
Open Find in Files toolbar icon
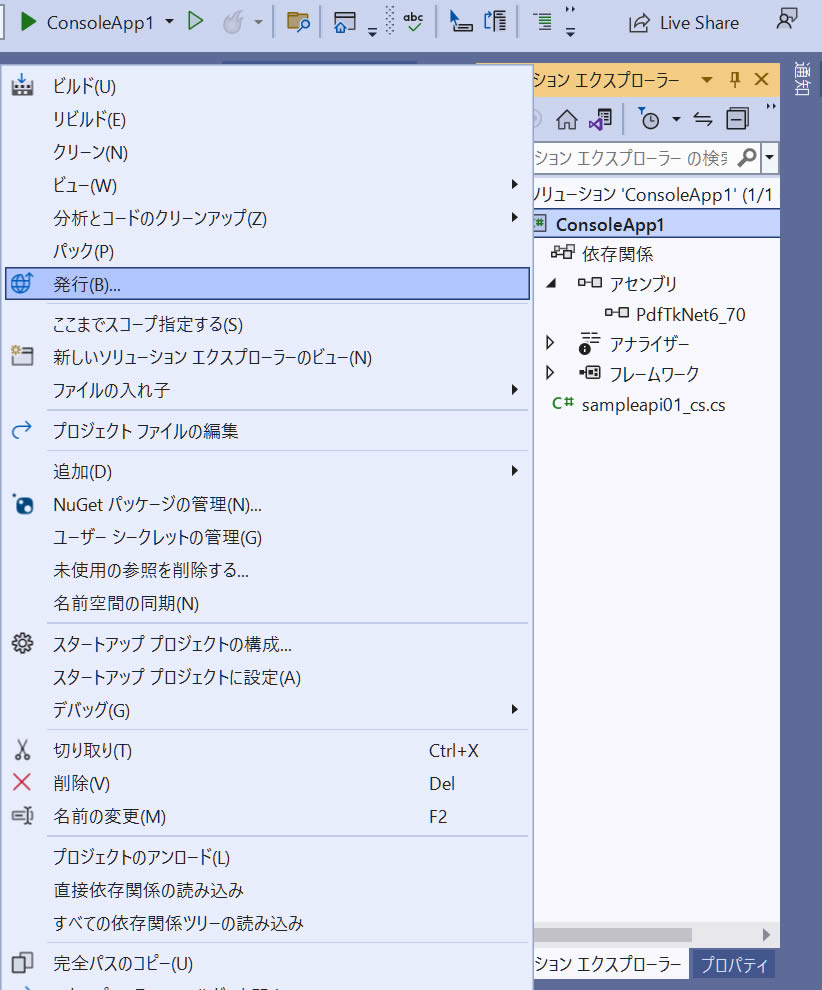point(297,21)
